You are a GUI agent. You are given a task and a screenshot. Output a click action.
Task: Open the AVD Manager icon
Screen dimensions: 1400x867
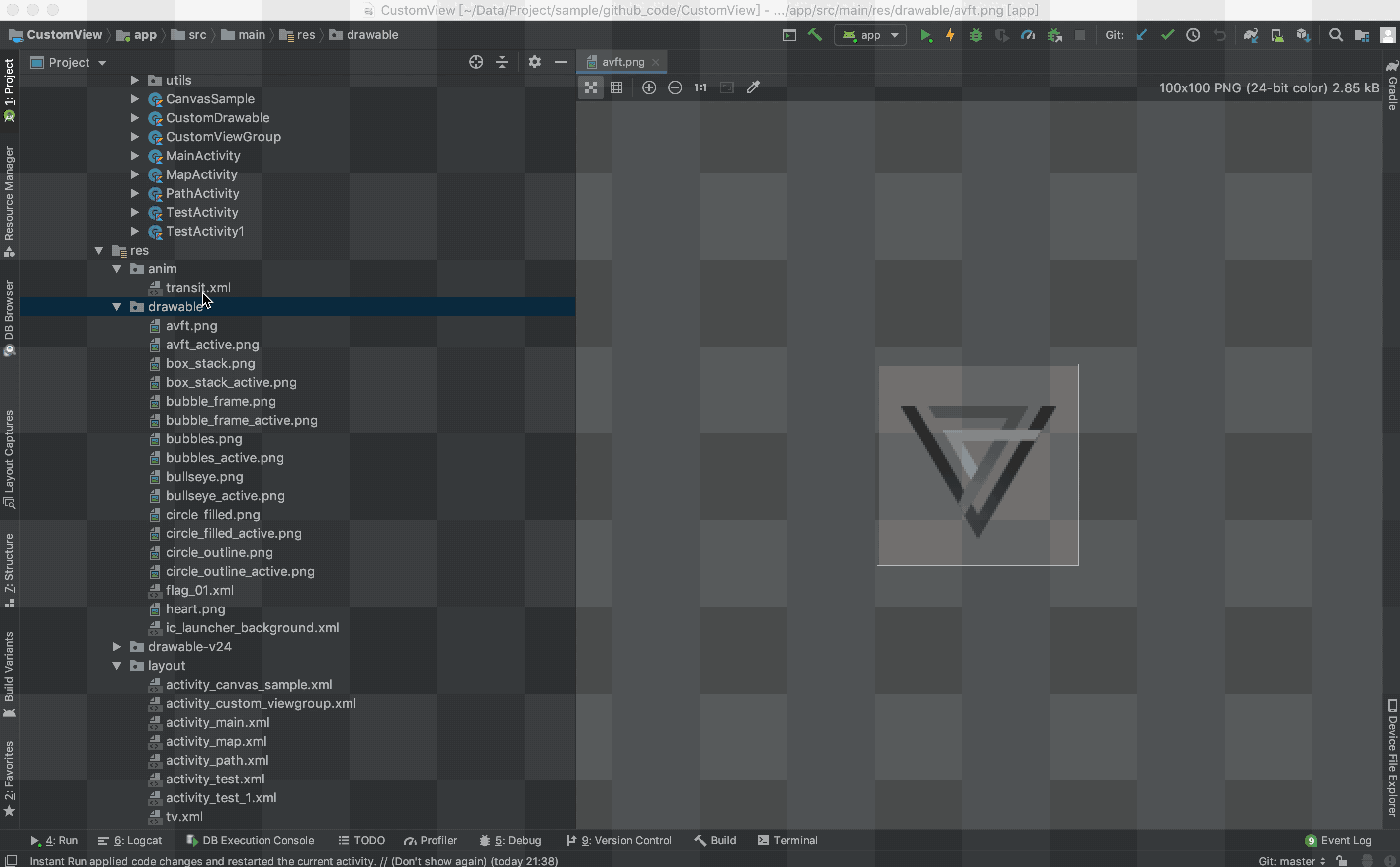click(x=1277, y=35)
